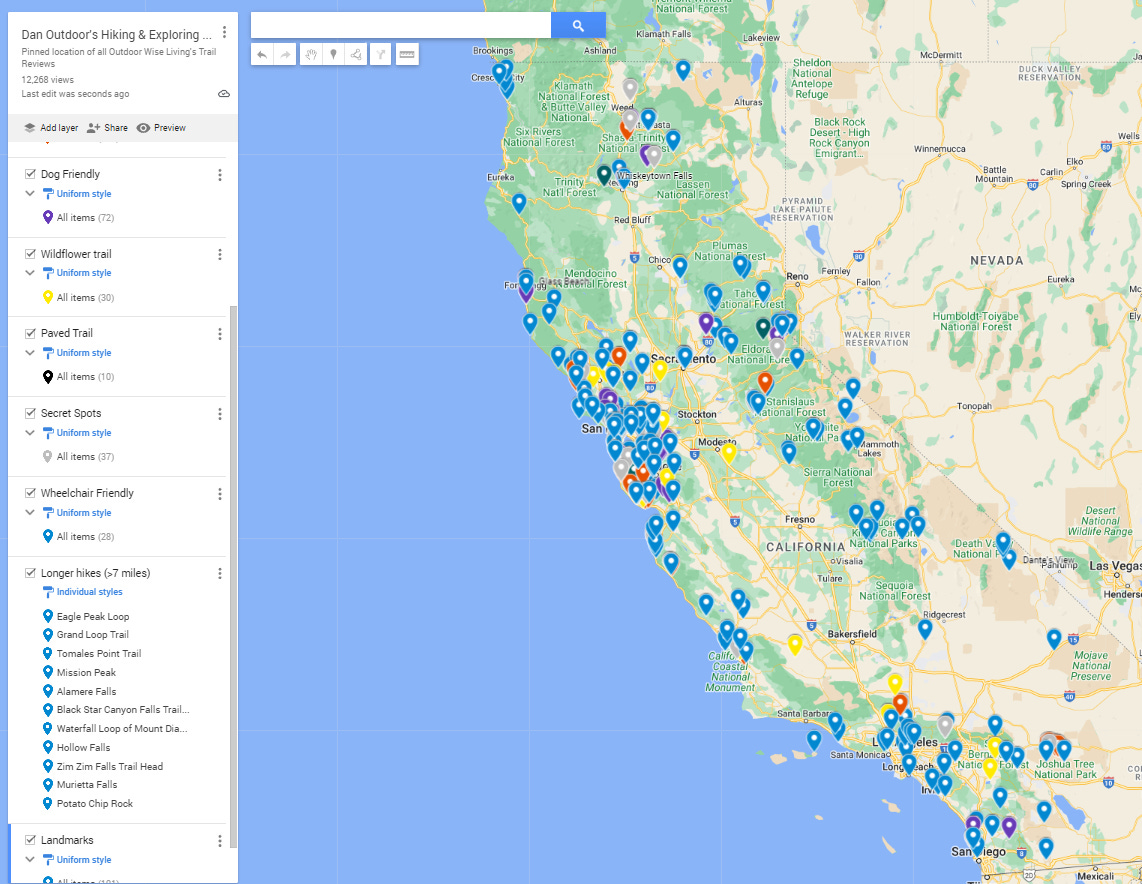Select gray All items (37) row
The width and height of the screenshot is (1142, 884).
[x=79, y=457]
